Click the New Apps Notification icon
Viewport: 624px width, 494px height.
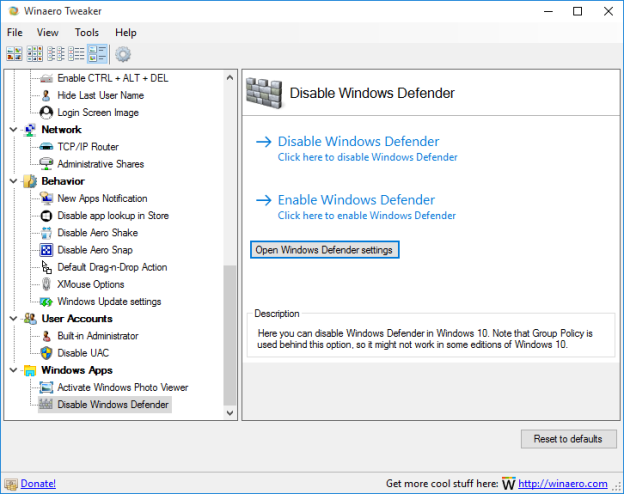46,198
